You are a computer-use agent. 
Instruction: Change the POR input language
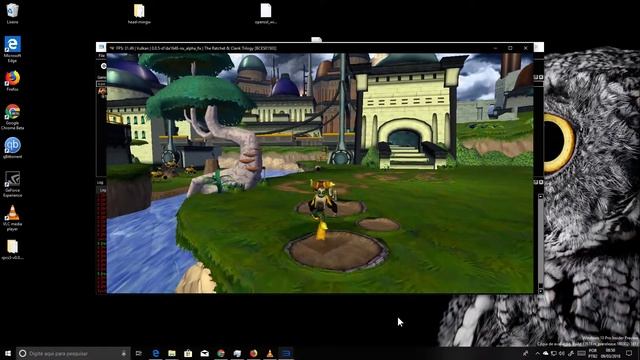(593, 353)
